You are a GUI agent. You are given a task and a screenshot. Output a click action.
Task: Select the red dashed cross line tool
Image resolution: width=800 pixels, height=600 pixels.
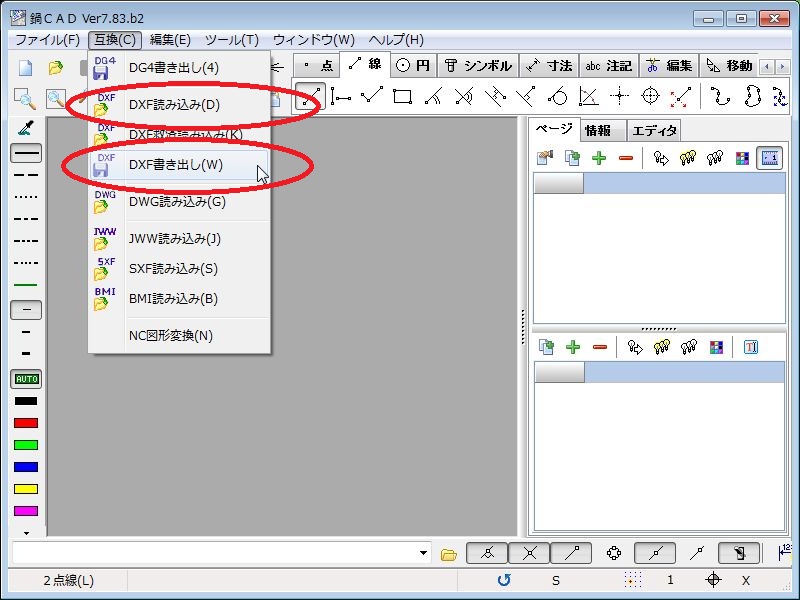[681, 96]
